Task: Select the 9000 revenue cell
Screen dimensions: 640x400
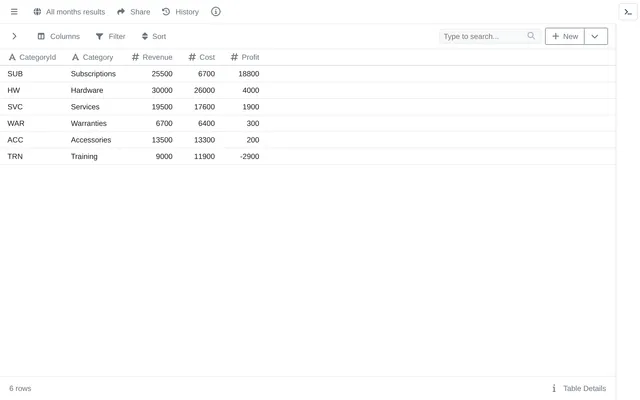Action: tap(164, 156)
